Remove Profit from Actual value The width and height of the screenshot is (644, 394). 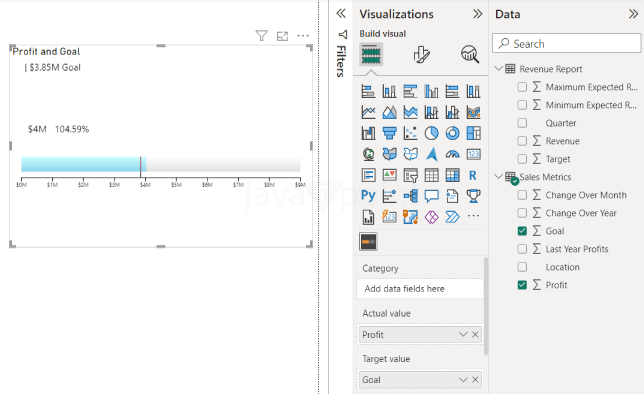[475, 334]
